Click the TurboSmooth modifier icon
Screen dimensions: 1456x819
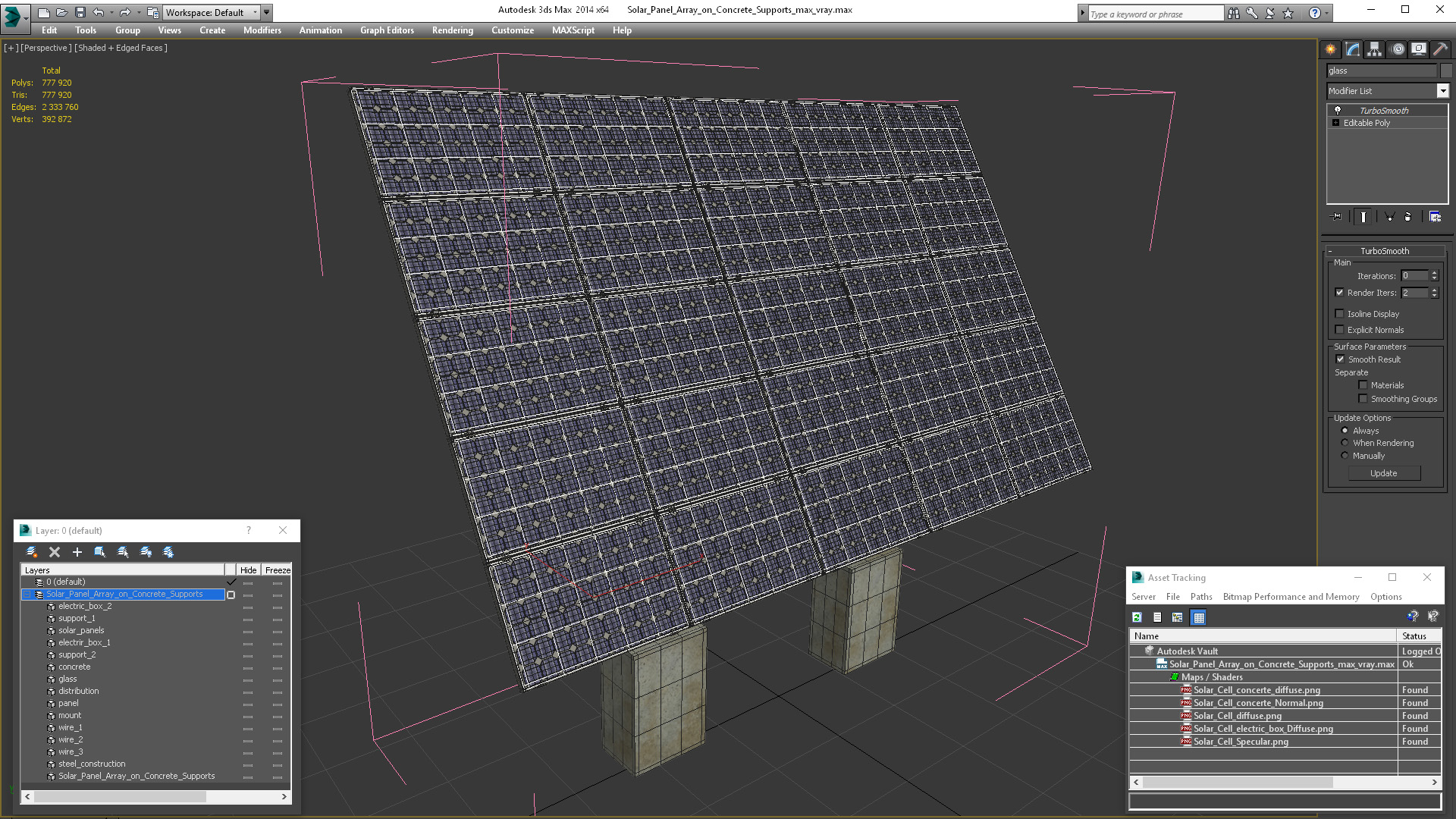point(1338,109)
